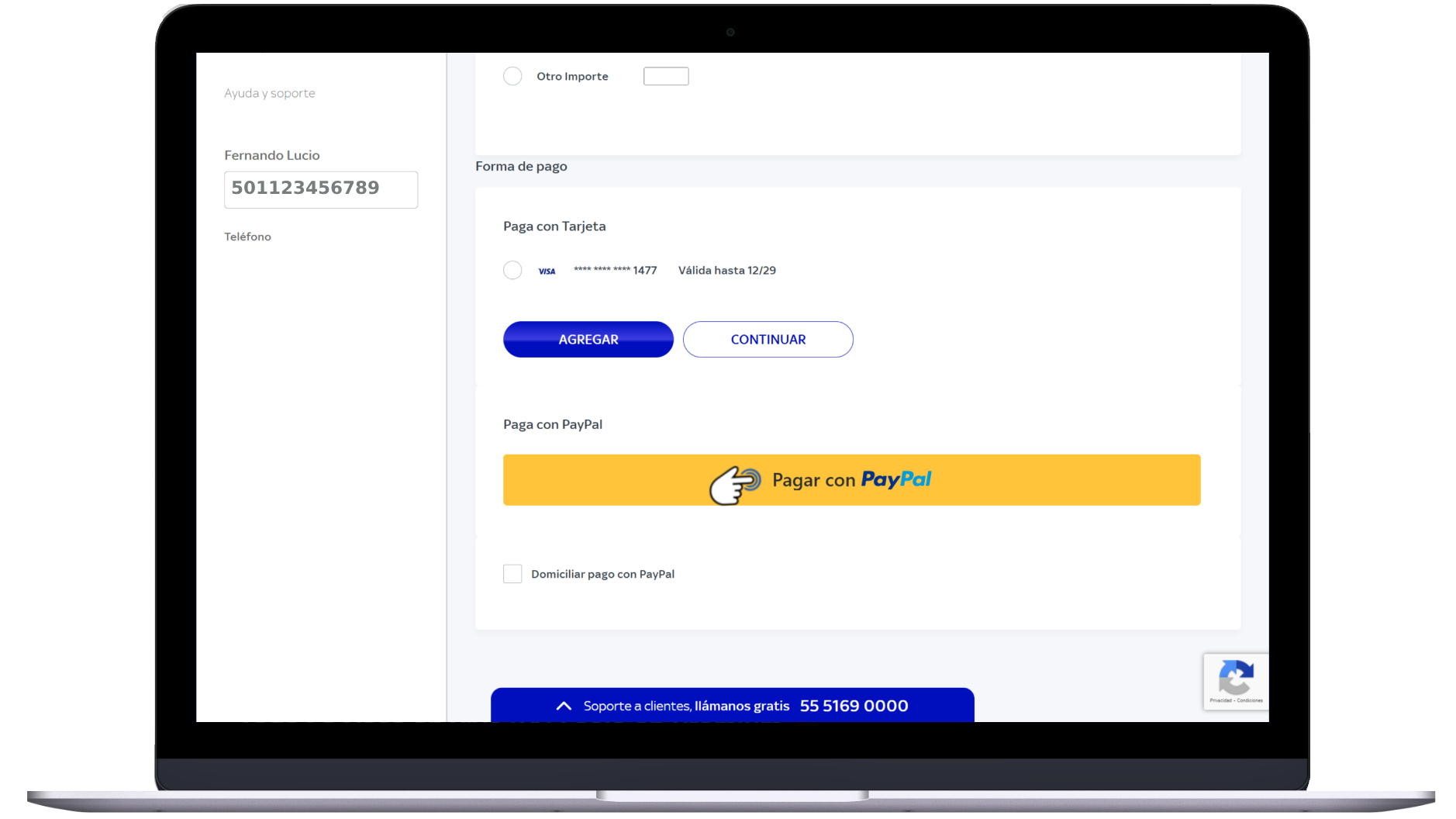Click the Visa logo icon
This screenshot has height=819, width=1456.
[x=547, y=271]
